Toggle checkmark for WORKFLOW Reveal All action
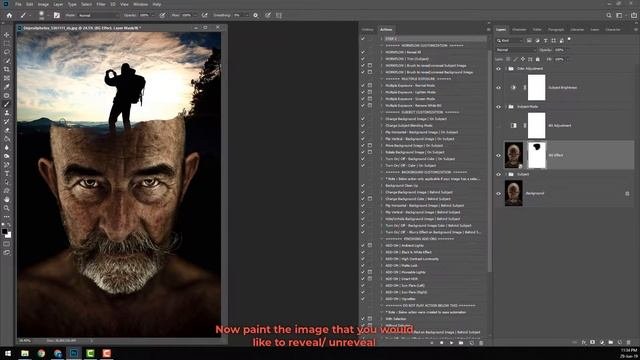 point(363,52)
